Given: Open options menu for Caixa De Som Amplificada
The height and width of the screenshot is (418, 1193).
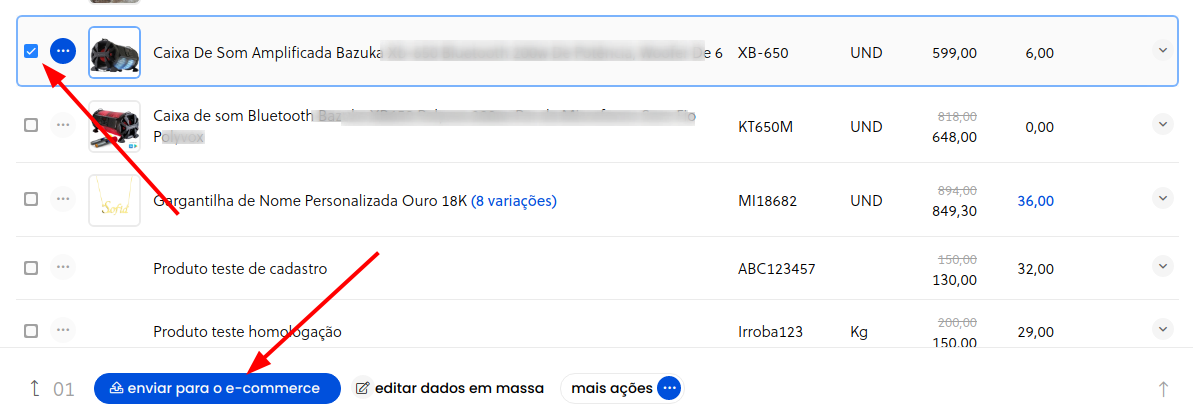Looking at the screenshot, I should point(63,51).
